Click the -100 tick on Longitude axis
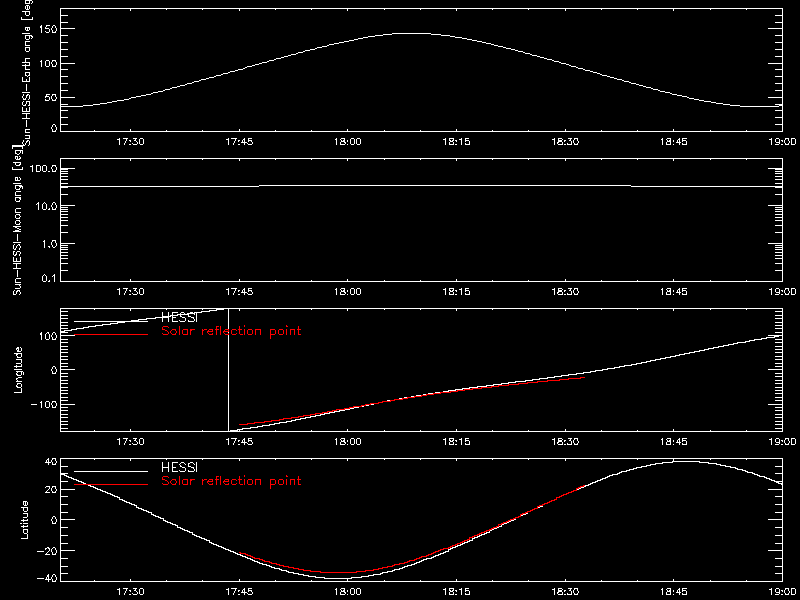 pyautogui.click(x=43, y=404)
